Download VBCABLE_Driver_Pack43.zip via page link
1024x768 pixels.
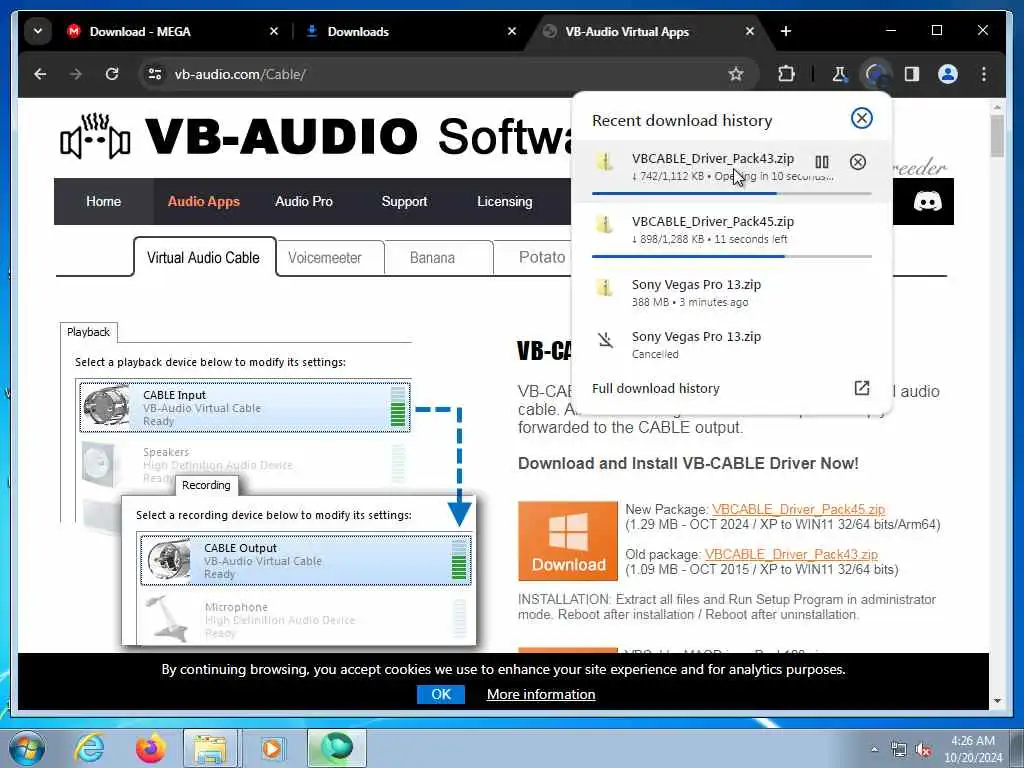click(791, 554)
